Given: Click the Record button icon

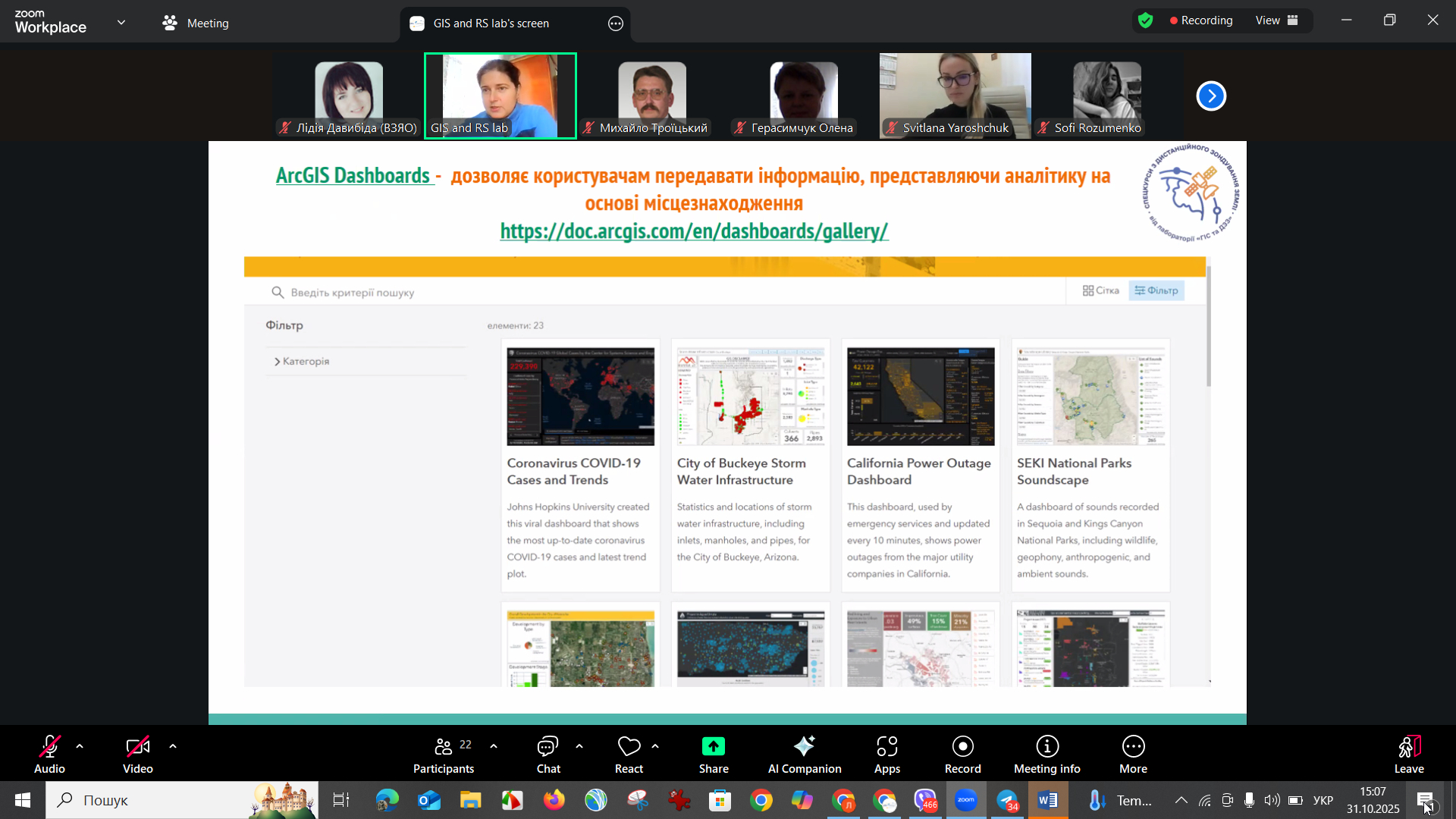Looking at the screenshot, I should coord(962,747).
